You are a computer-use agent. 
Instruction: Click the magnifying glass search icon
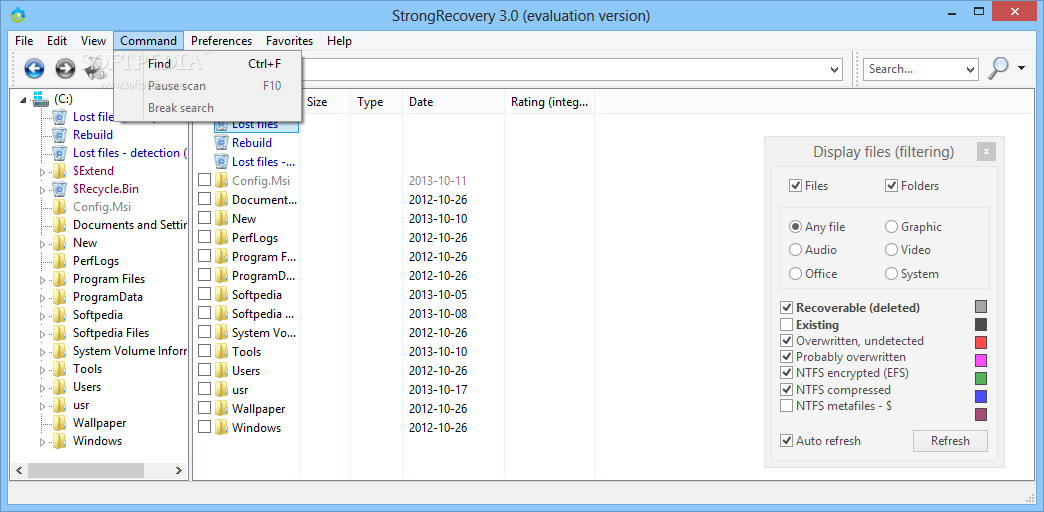pos(998,68)
